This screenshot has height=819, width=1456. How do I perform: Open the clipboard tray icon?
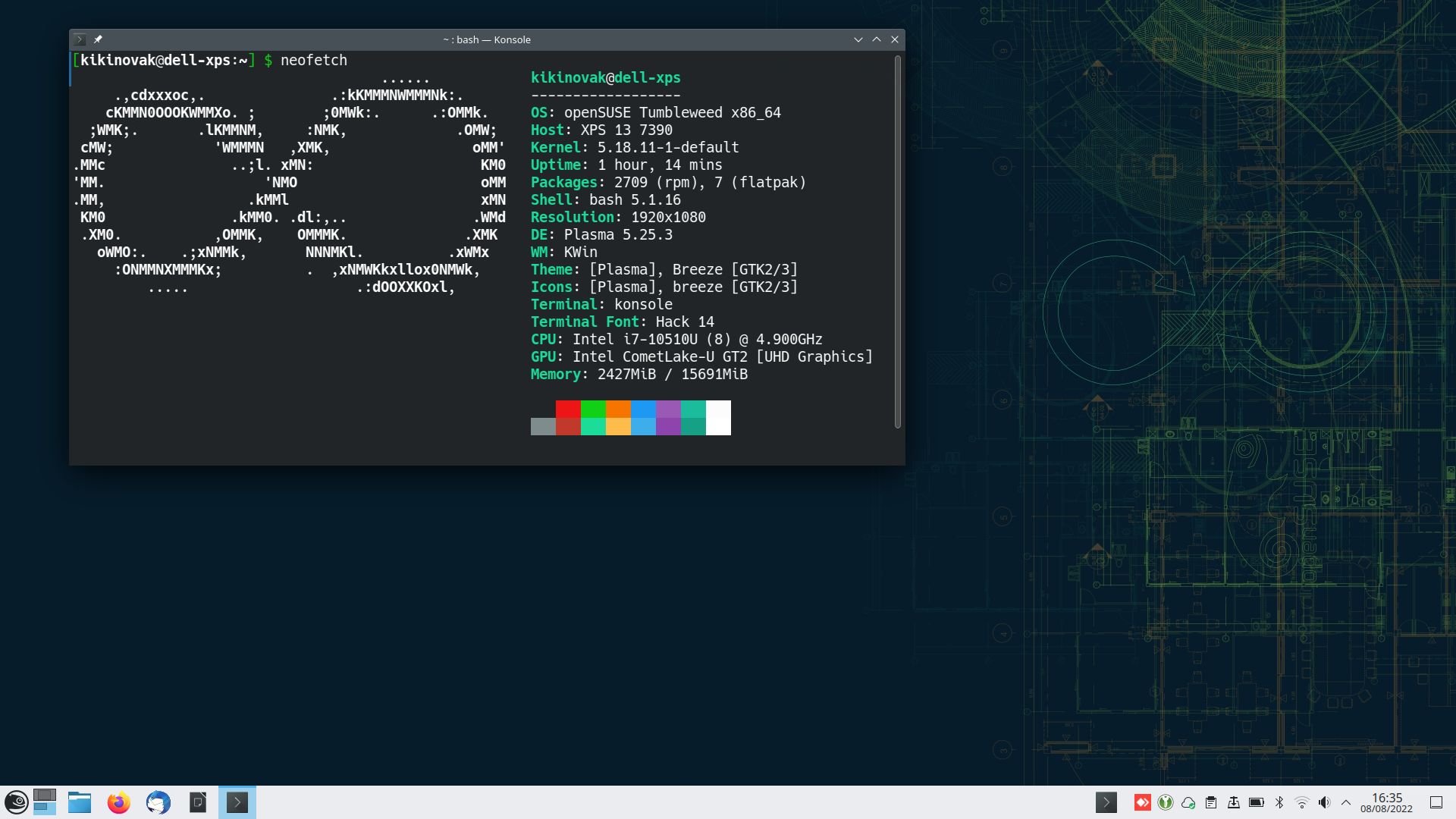click(1211, 802)
